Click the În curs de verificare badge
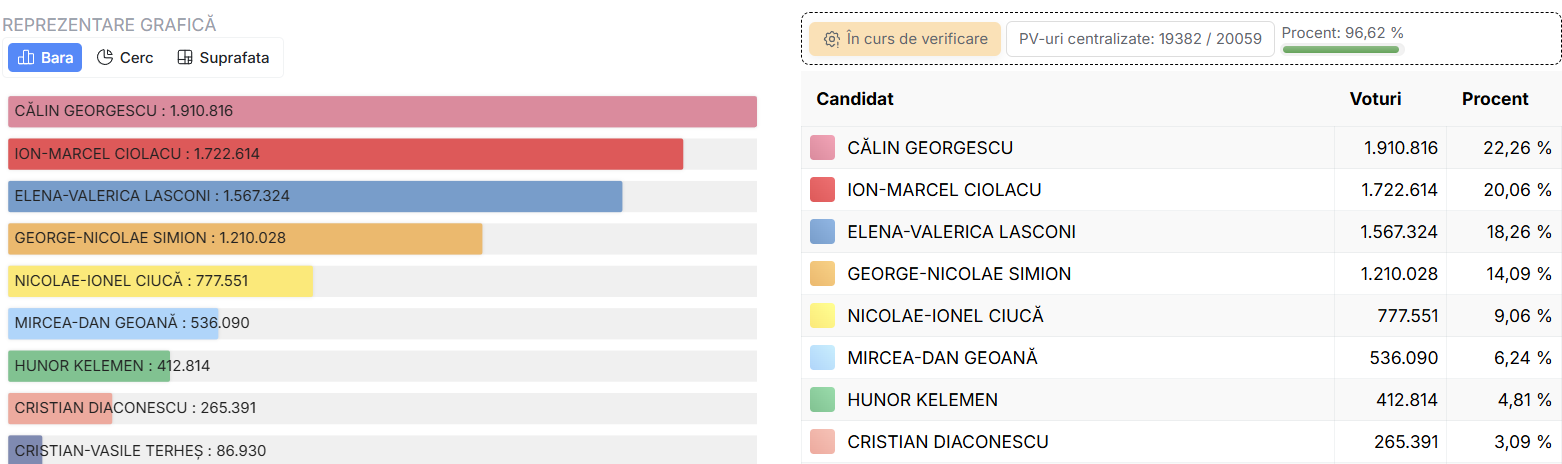Screen dimensions: 1562x464 pyautogui.click(x=905, y=39)
